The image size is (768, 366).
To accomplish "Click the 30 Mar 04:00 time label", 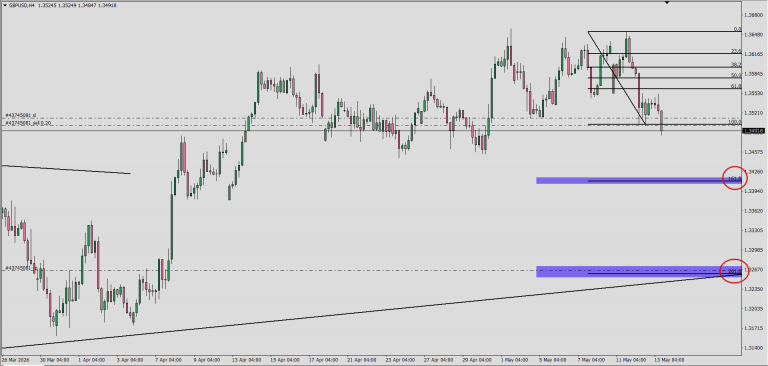I will click(53, 359).
